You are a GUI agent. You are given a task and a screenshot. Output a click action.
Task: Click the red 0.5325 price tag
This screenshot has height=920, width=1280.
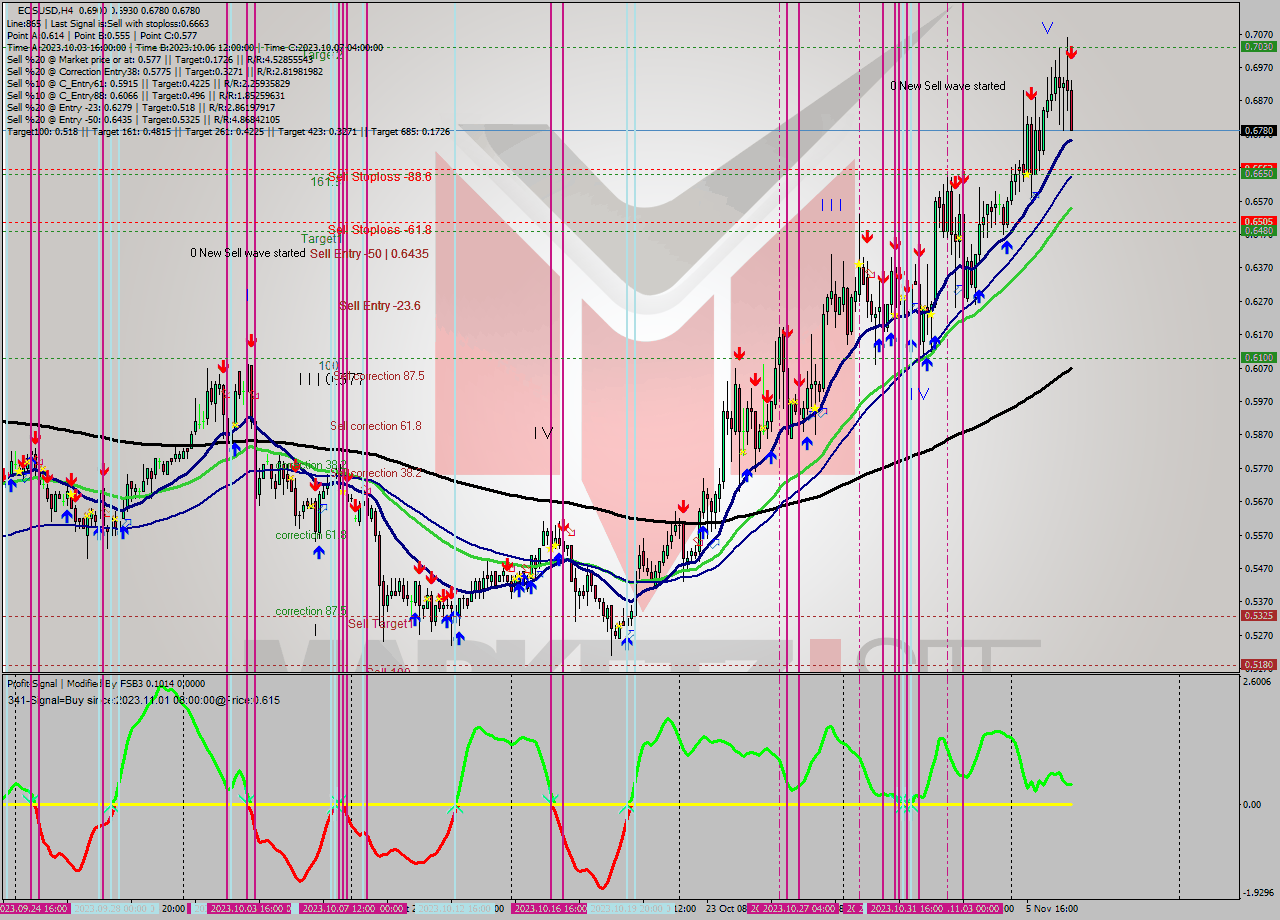click(x=1258, y=615)
